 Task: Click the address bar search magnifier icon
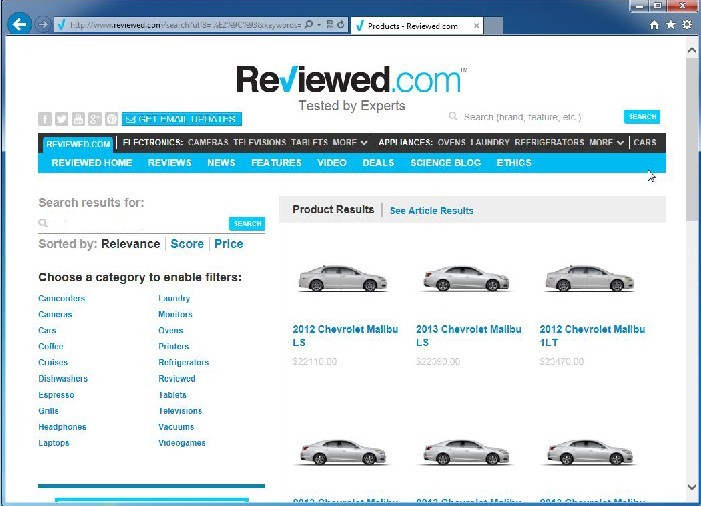308,24
